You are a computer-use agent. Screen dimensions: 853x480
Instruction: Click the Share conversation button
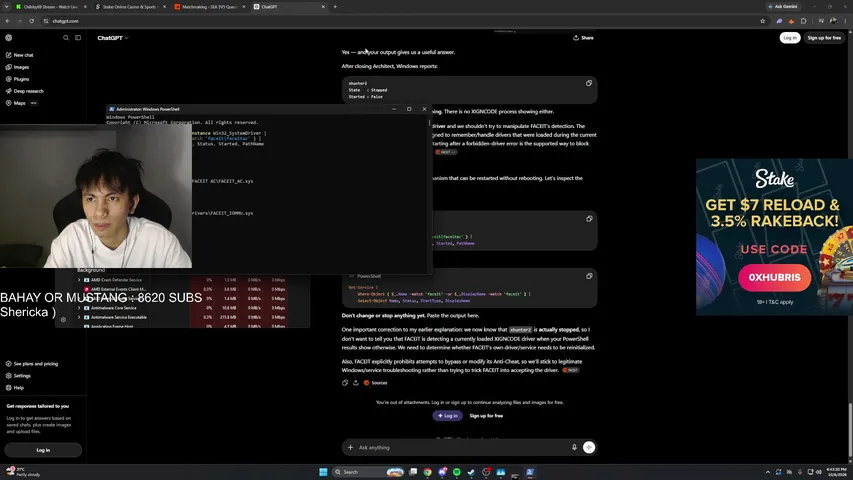click(x=583, y=38)
